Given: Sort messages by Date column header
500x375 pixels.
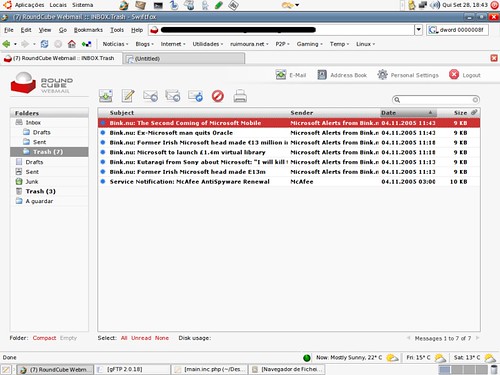Looking at the screenshot, I should 408,113.
